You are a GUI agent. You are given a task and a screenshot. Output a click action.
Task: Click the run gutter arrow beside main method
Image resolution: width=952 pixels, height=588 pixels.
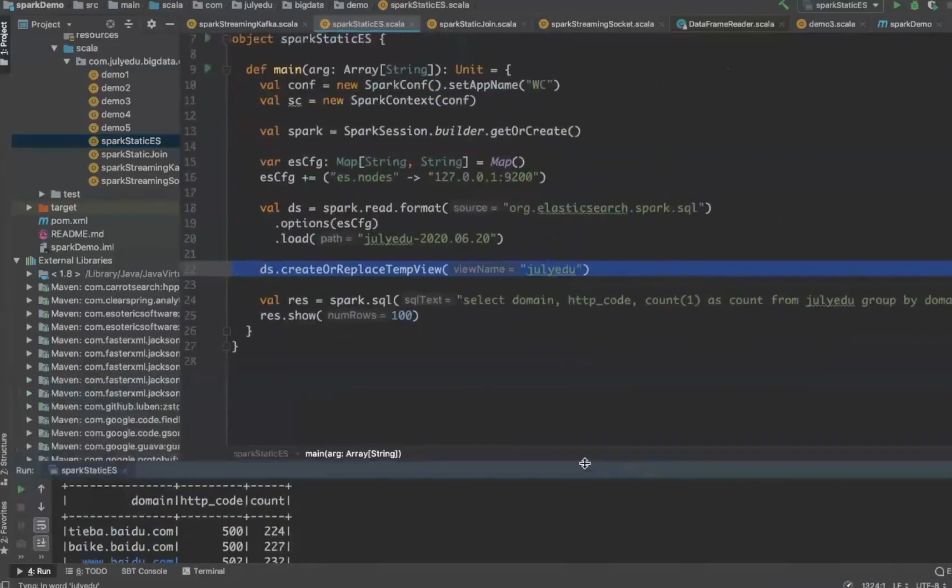(208, 69)
